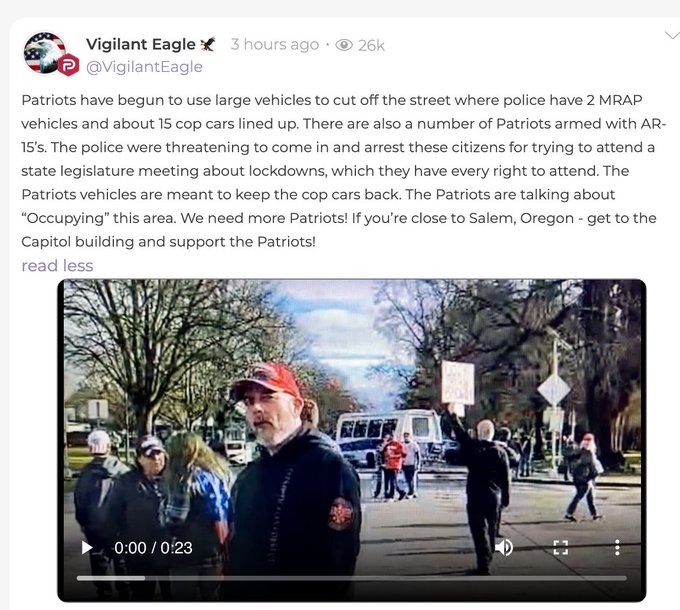This screenshot has width=680, height=610.
Task: Click the video time display 0:00 / 0:23
Action: pyautogui.click(x=153, y=548)
